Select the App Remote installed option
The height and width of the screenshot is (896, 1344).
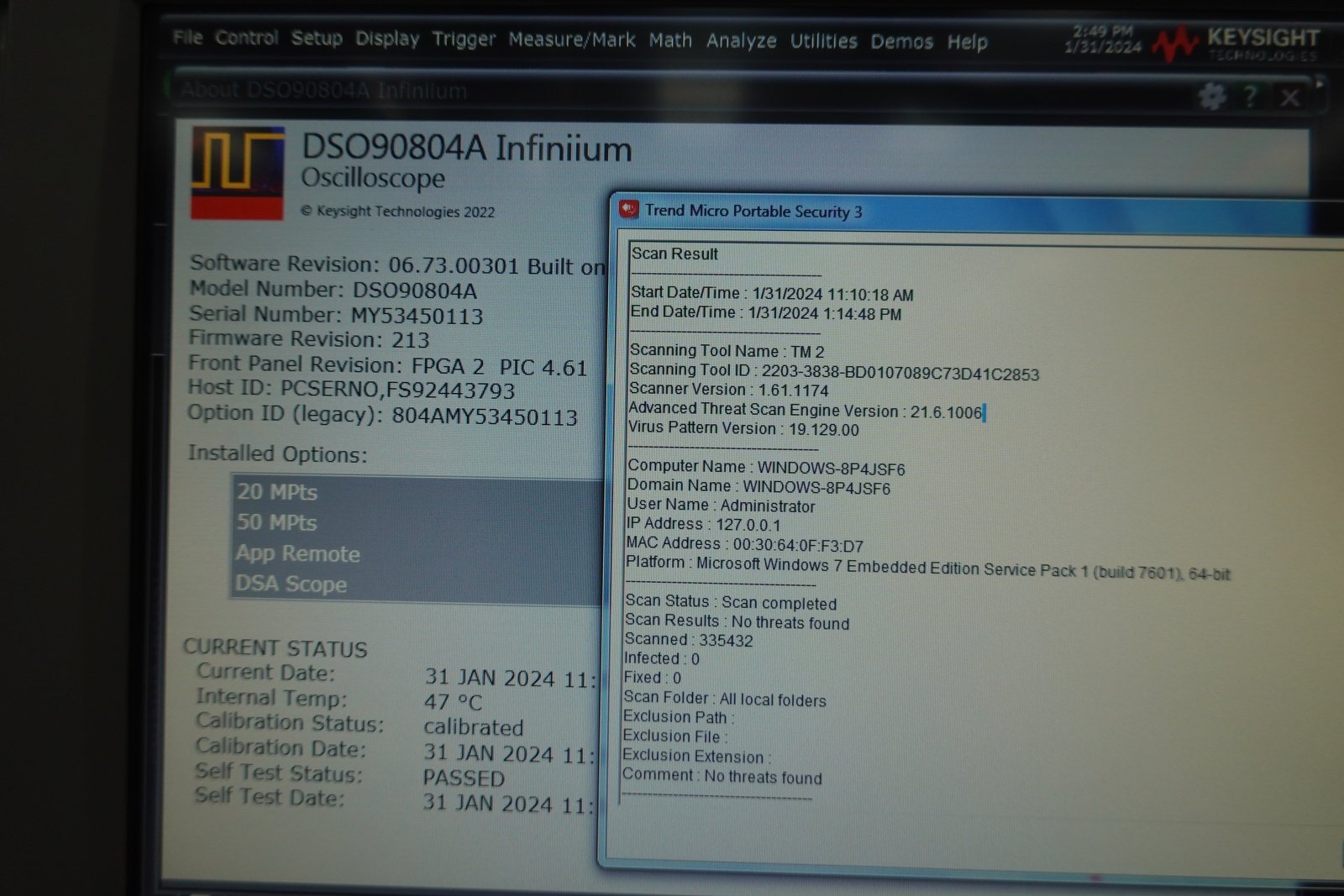click(x=417, y=553)
